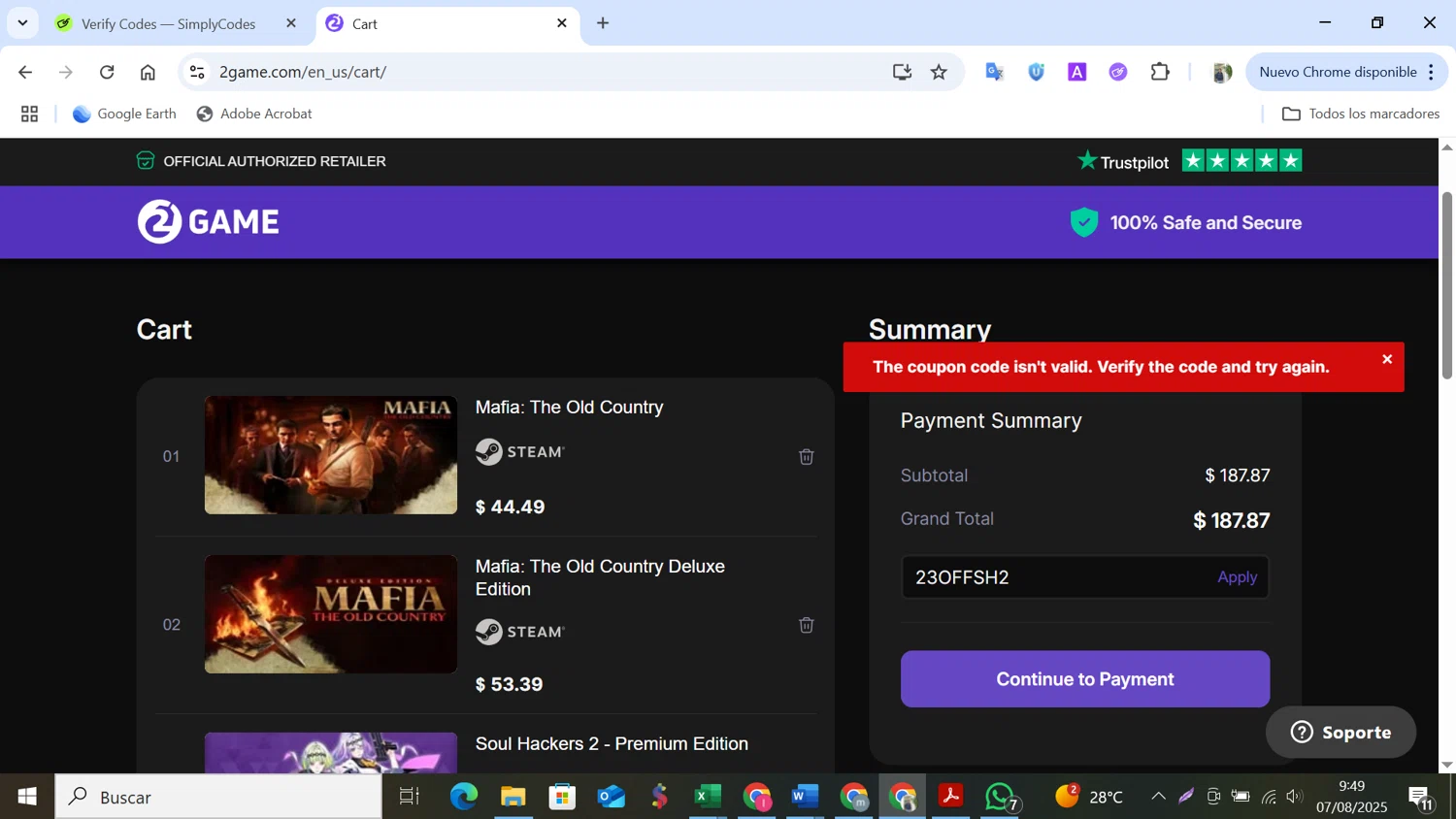This screenshot has width=1456, height=819.
Task: Expand the tab search dropdown
Action: (22, 23)
